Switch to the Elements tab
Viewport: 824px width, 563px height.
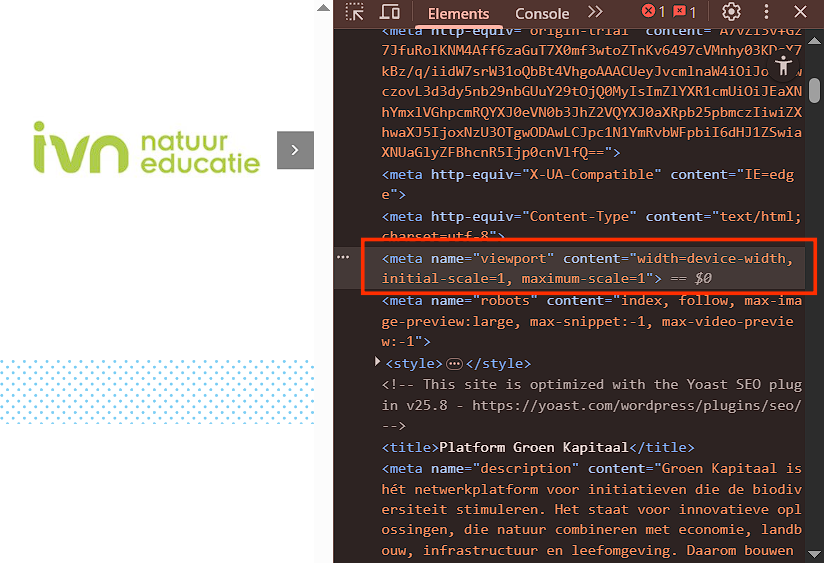(458, 14)
